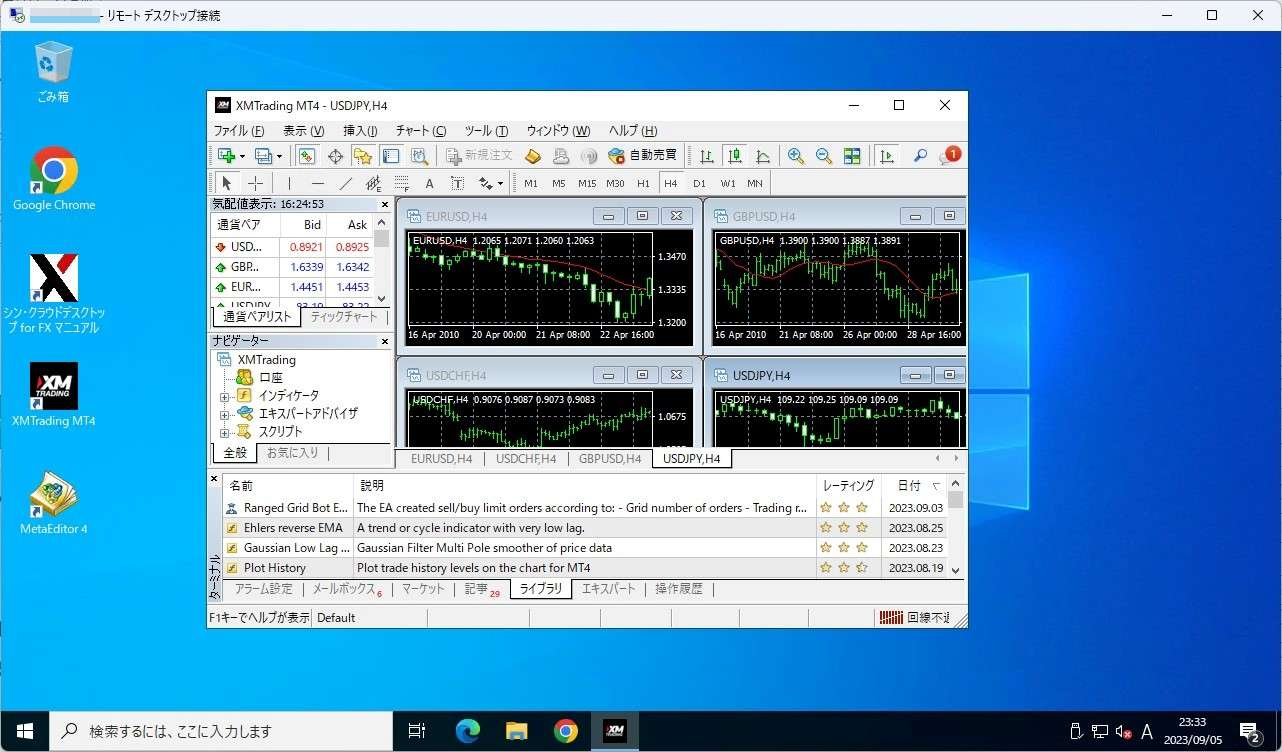Expand the スクリプト tree node
The width and height of the screenshot is (1282, 752).
225,432
